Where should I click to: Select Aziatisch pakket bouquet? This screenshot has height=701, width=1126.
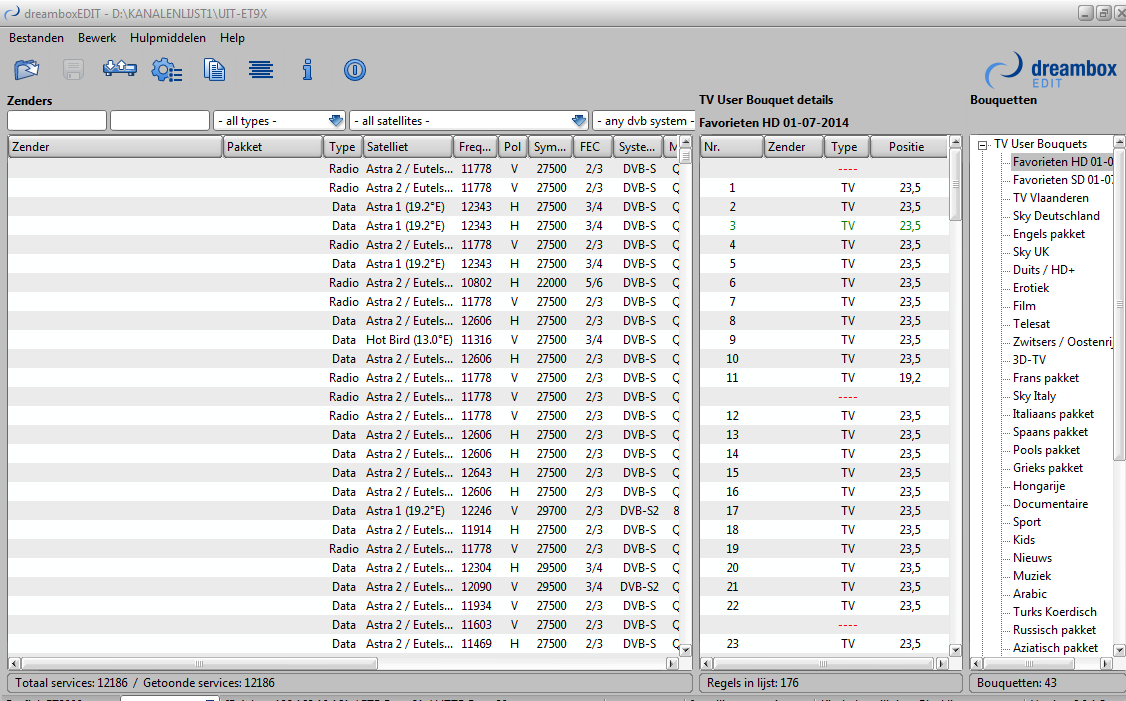pyautogui.click(x=1055, y=648)
